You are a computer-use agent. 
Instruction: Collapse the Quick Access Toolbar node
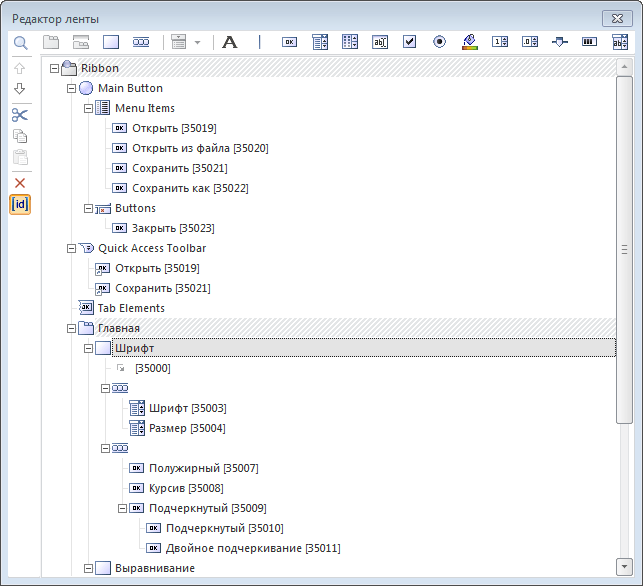click(71, 248)
